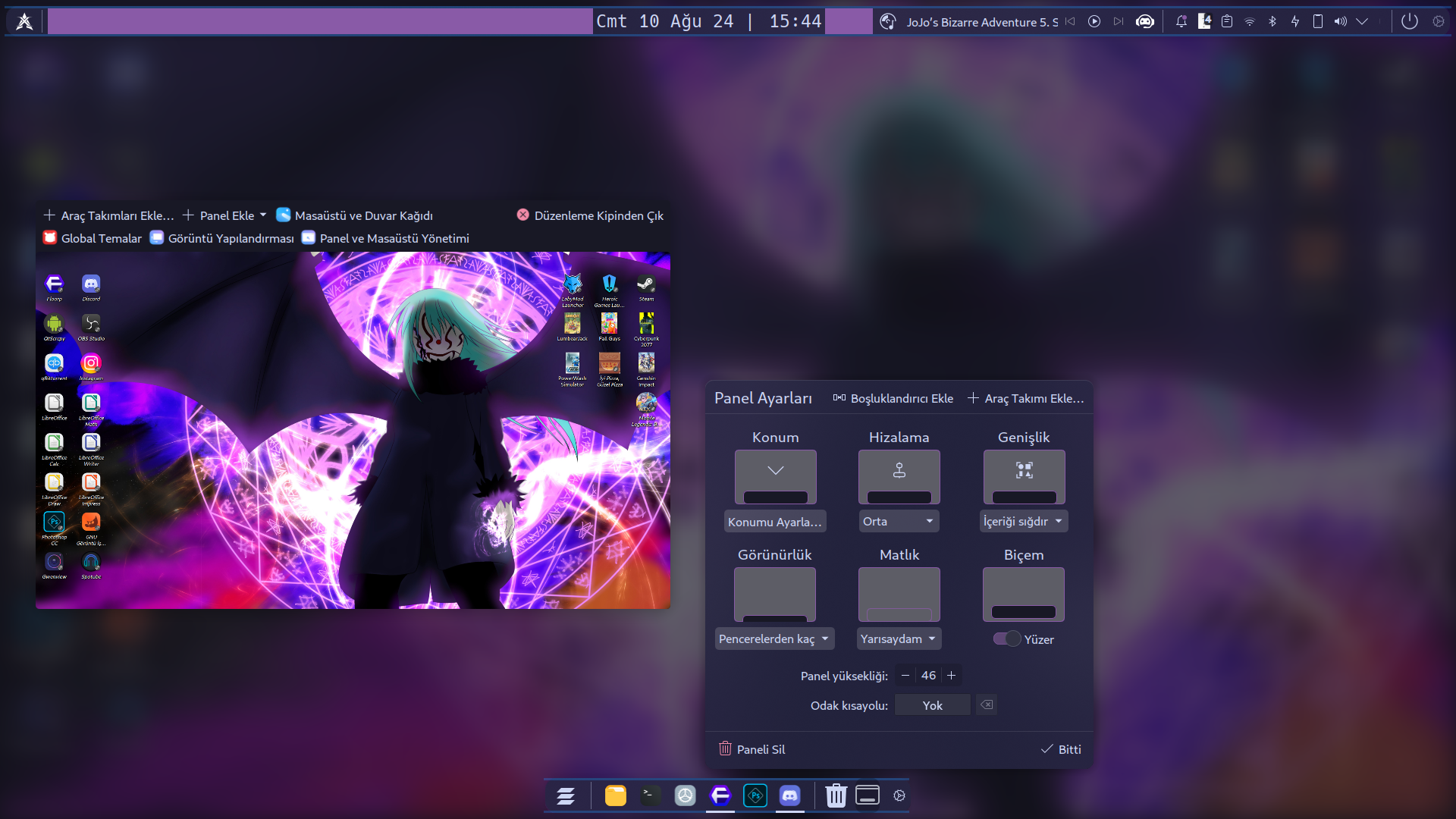
Task: Play the JoJo's Bizarre Adventure track
Action: [x=1094, y=21]
